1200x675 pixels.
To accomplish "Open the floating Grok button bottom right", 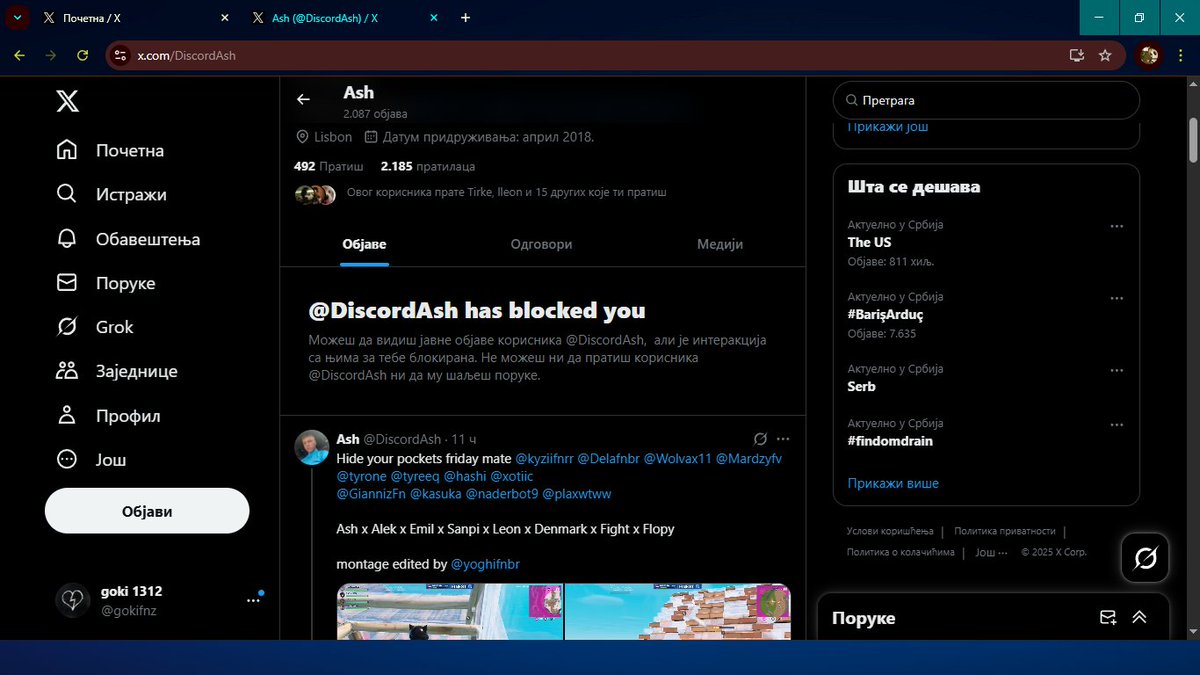I will point(1144,558).
